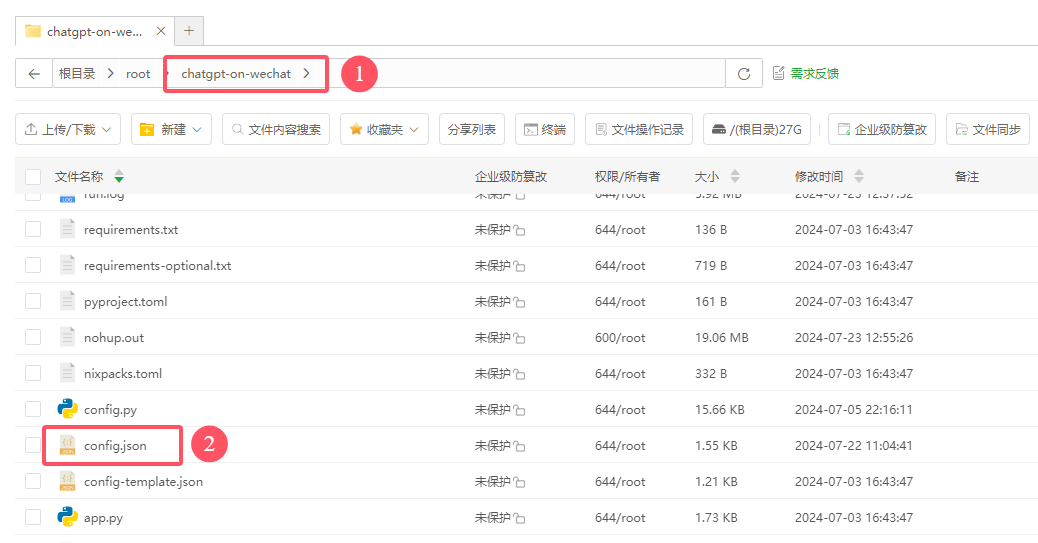Sort by 修改时间 column arrows
Image resolution: width=1038 pixels, height=543 pixels.
pyautogui.click(x=859, y=177)
